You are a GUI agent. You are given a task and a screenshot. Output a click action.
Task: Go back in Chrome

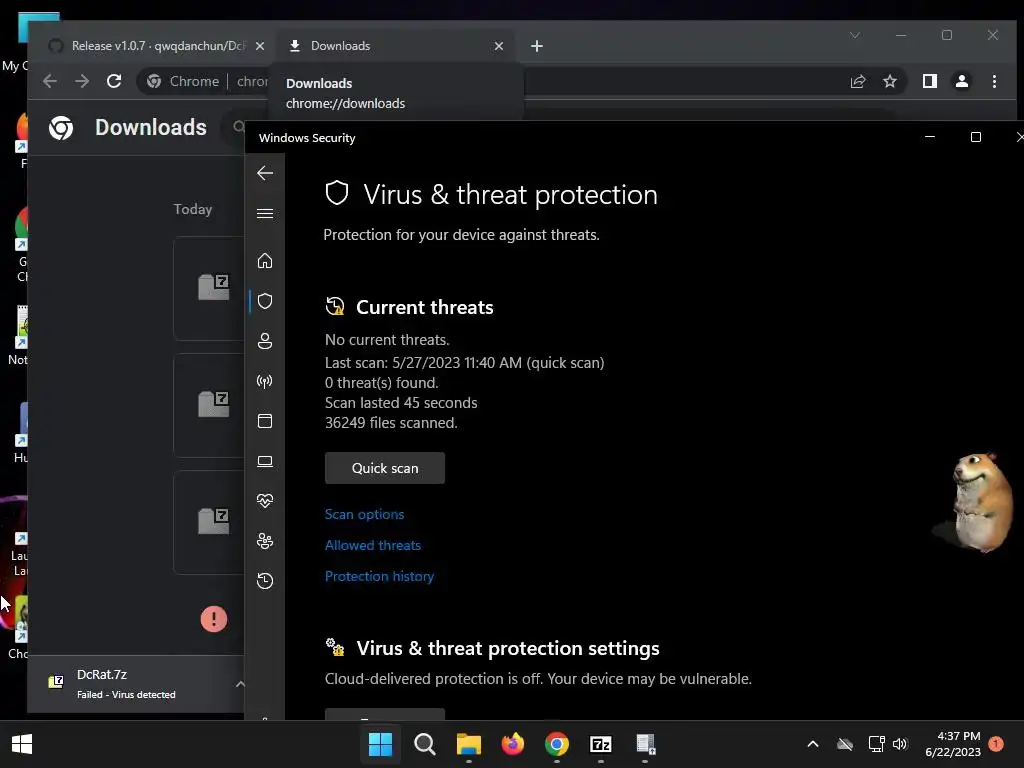coord(50,81)
